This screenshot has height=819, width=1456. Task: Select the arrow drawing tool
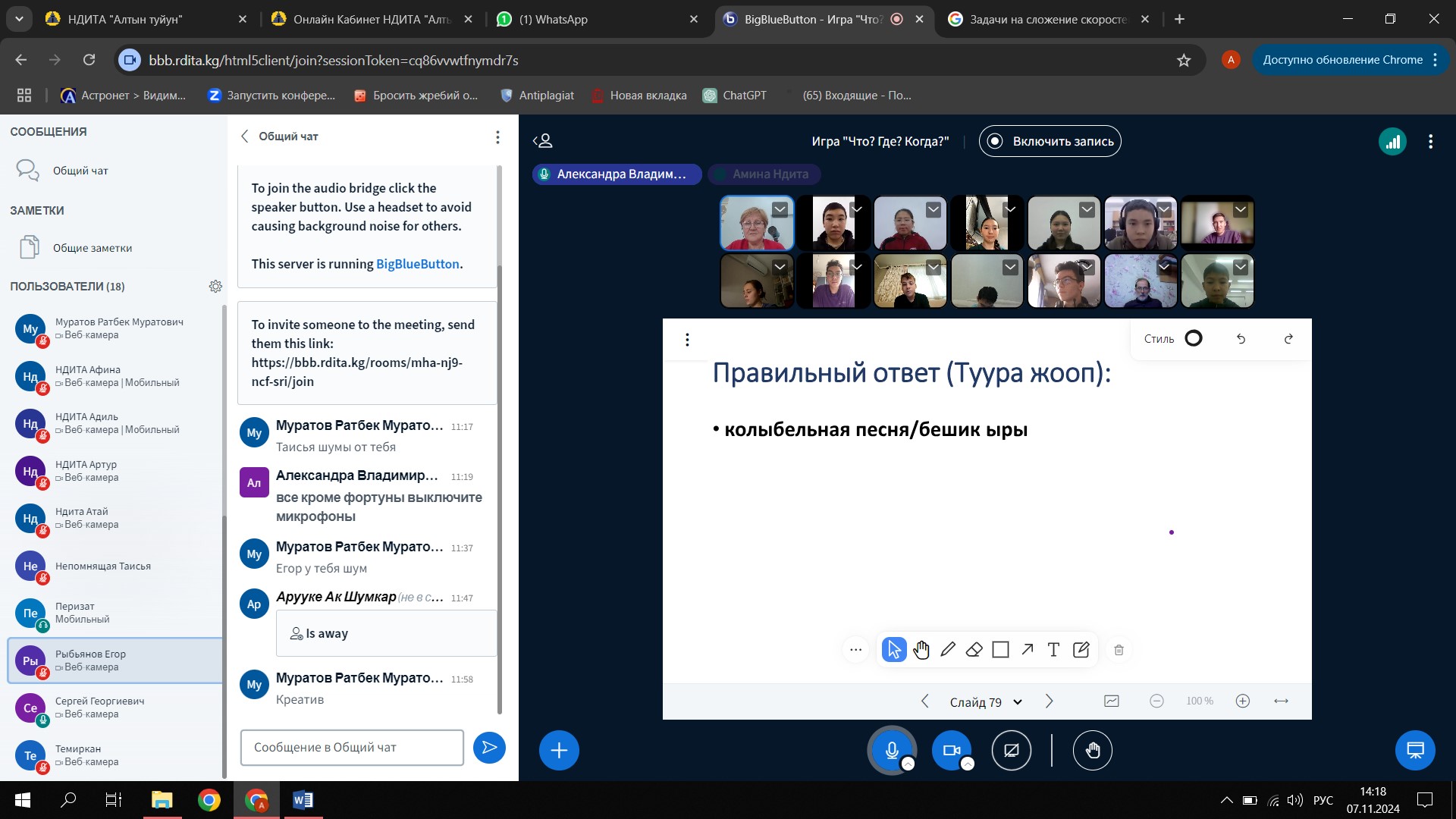pos(1027,650)
